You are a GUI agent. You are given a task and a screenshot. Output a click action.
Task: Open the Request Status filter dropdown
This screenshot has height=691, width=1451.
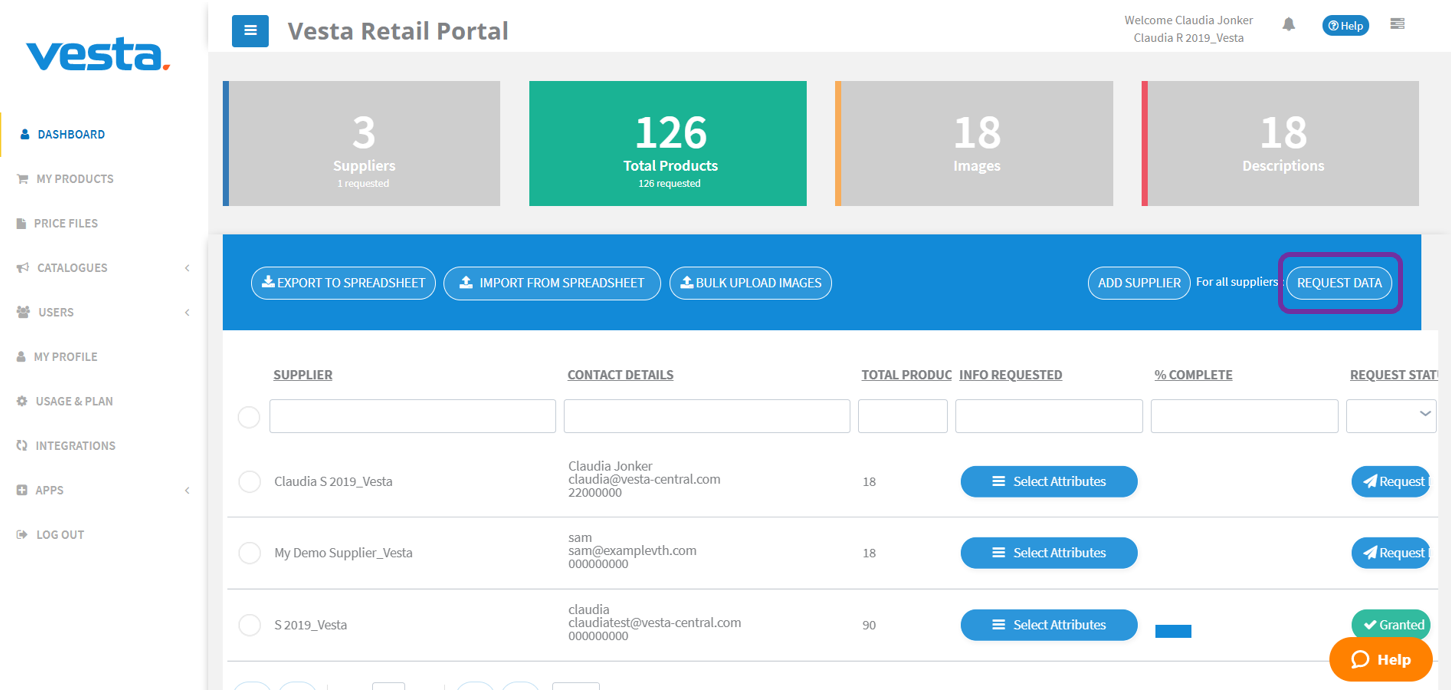tap(1392, 416)
